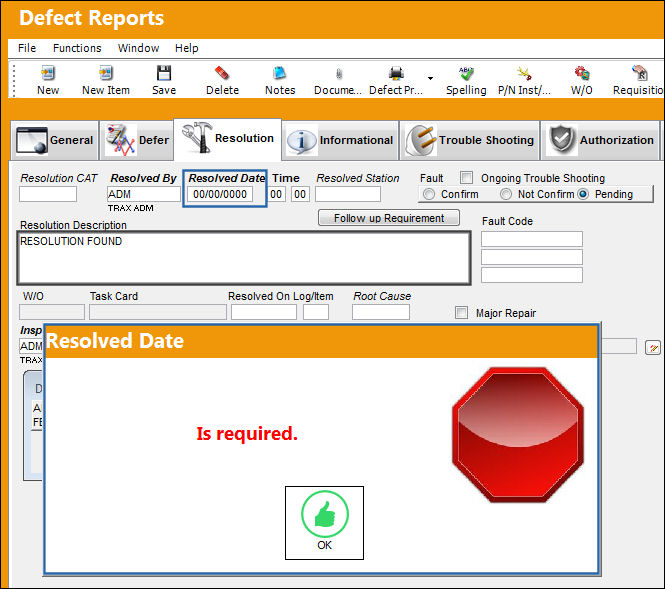Viewport: 665px width, 589px height.
Task: Open the Window menu
Action: (x=138, y=48)
